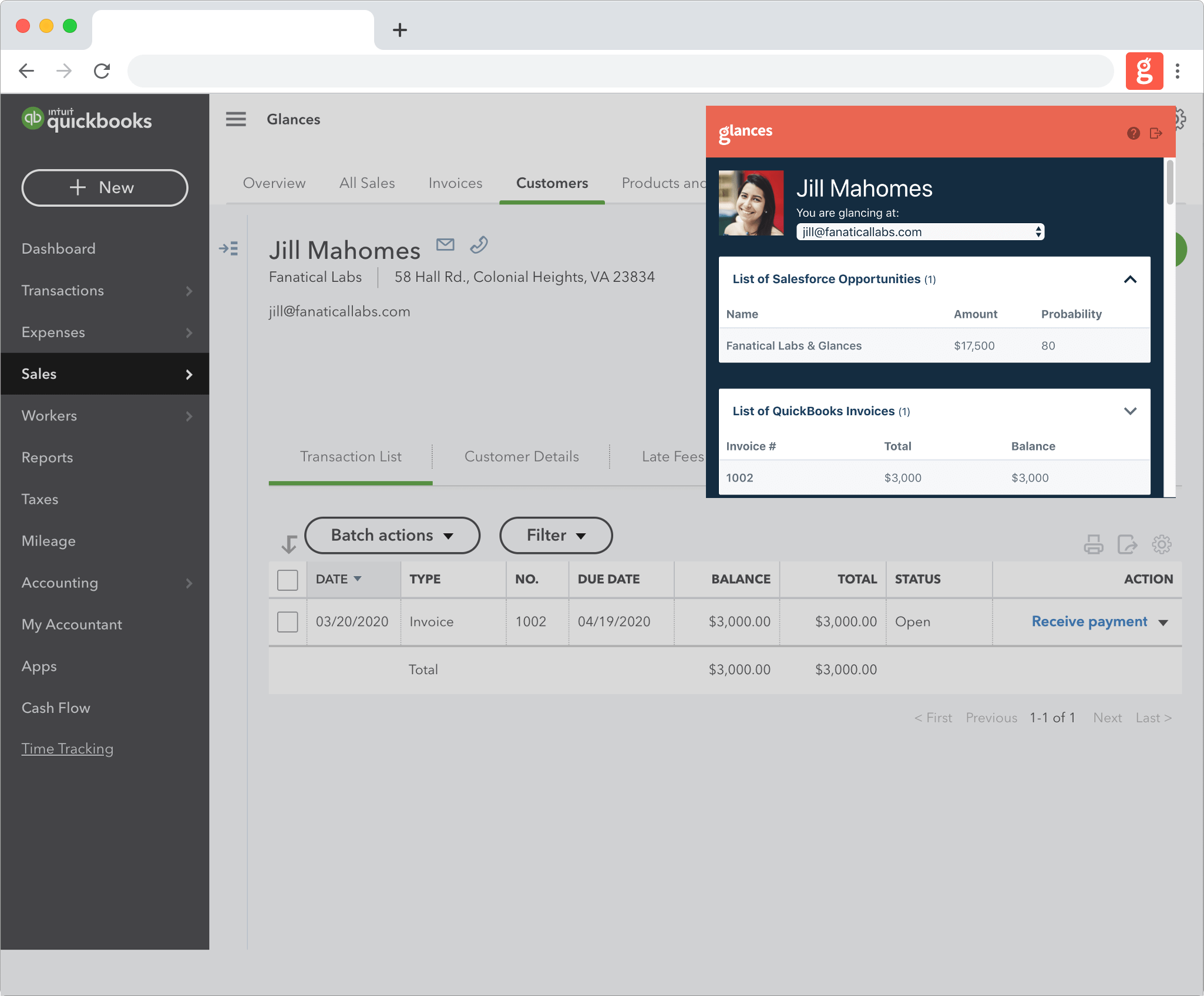Open the Customer Details tab

[522, 456]
